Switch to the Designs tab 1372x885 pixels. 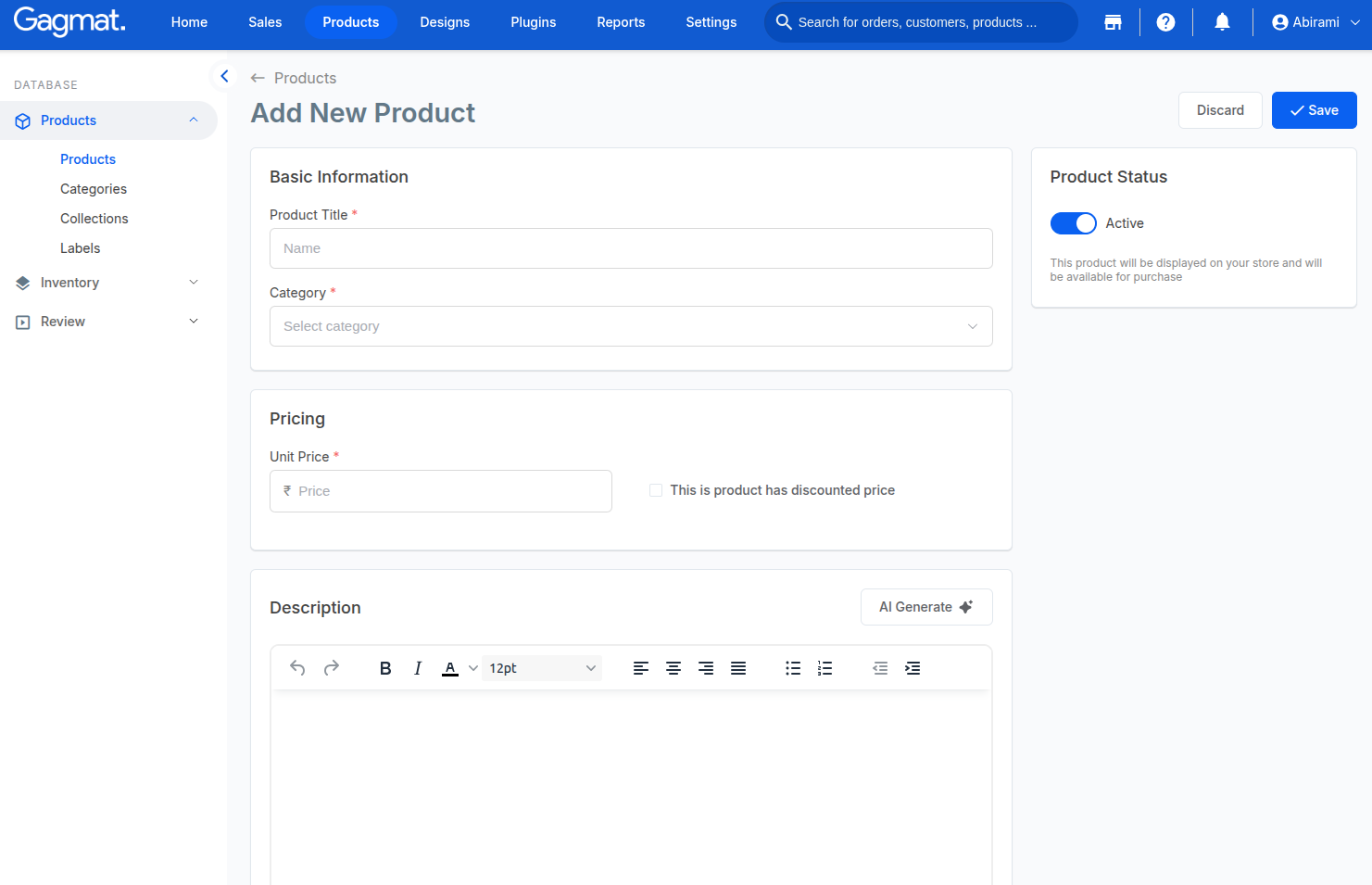[x=445, y=22]
